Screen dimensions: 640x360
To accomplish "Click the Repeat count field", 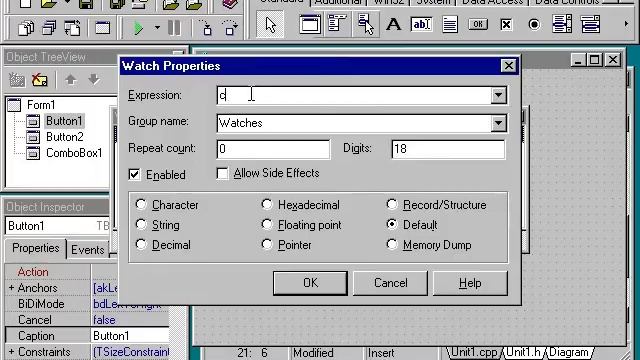I will tap(273, 149).
